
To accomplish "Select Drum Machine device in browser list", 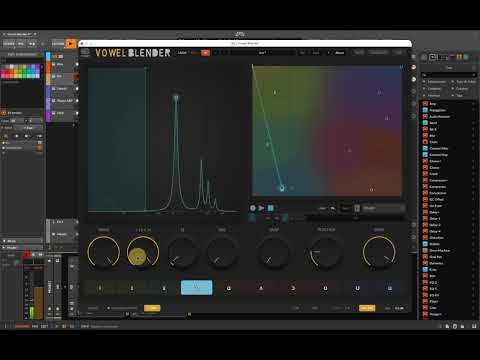I will point(448,250).
